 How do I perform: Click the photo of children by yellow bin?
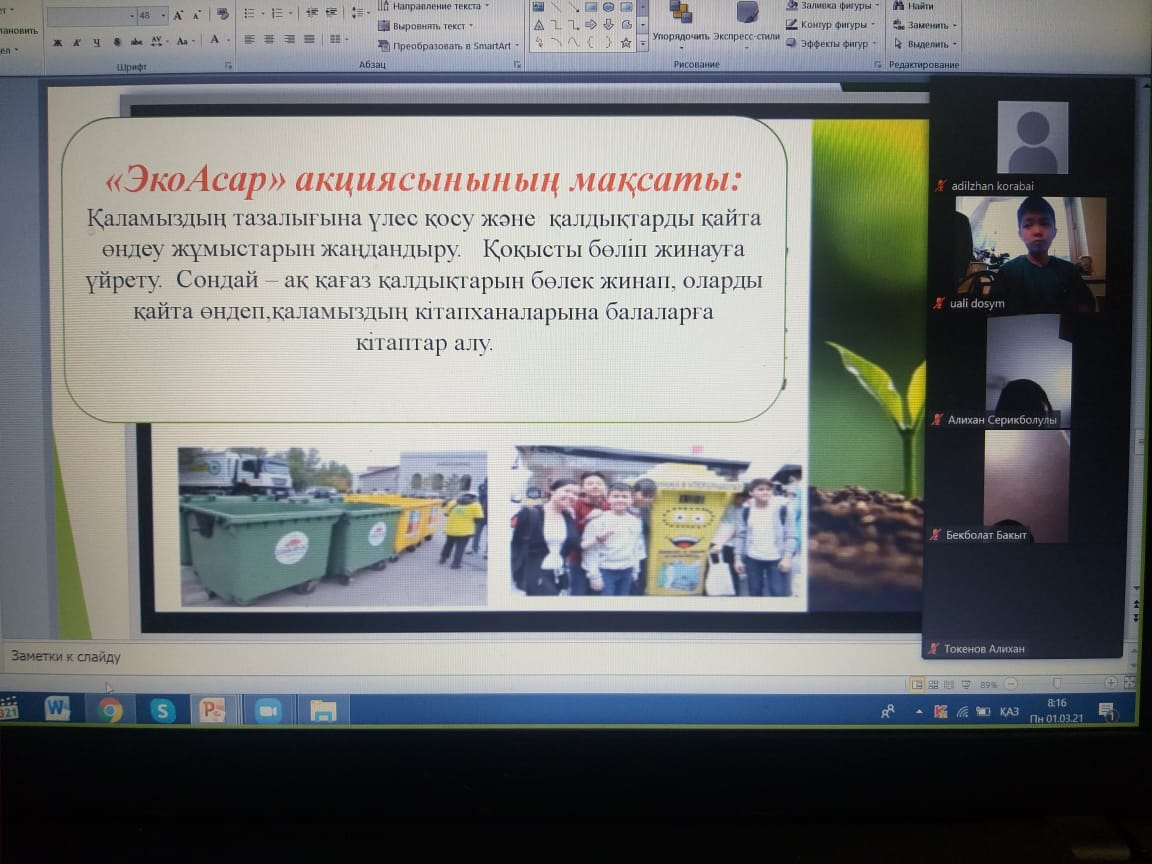(x=656, y=520)
